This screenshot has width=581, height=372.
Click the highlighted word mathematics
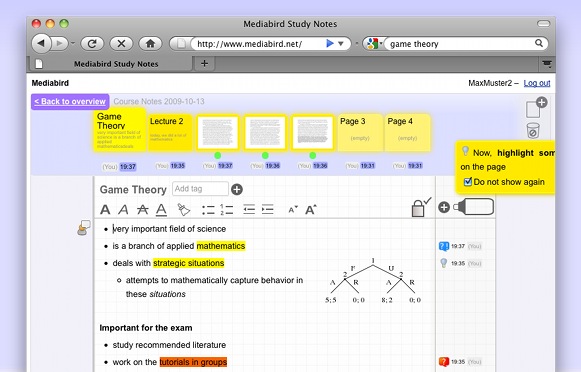click(221, 246)
